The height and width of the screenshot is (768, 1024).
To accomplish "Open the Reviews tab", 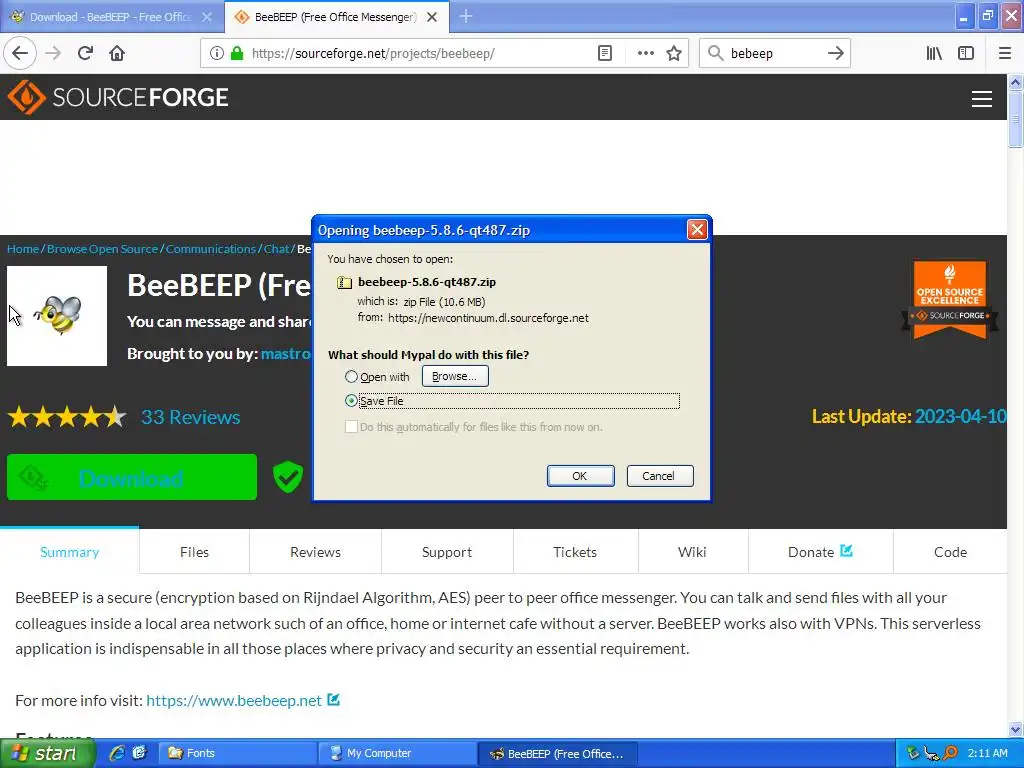I will point(315,552).
